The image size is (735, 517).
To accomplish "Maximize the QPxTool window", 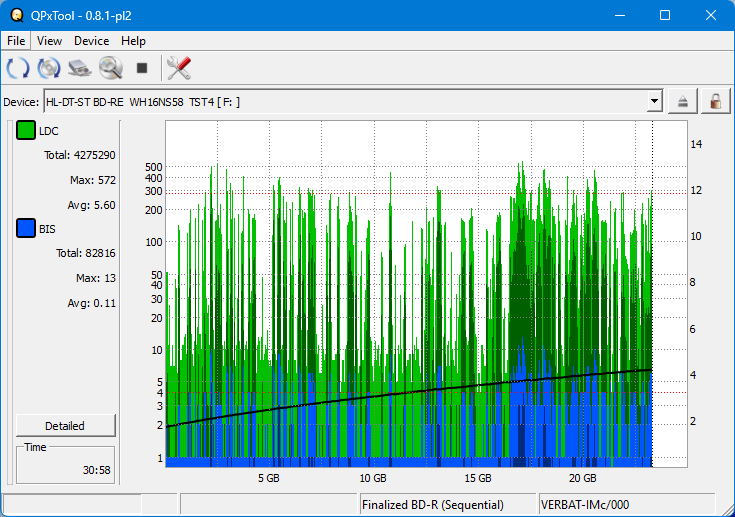I will [665, 15].
